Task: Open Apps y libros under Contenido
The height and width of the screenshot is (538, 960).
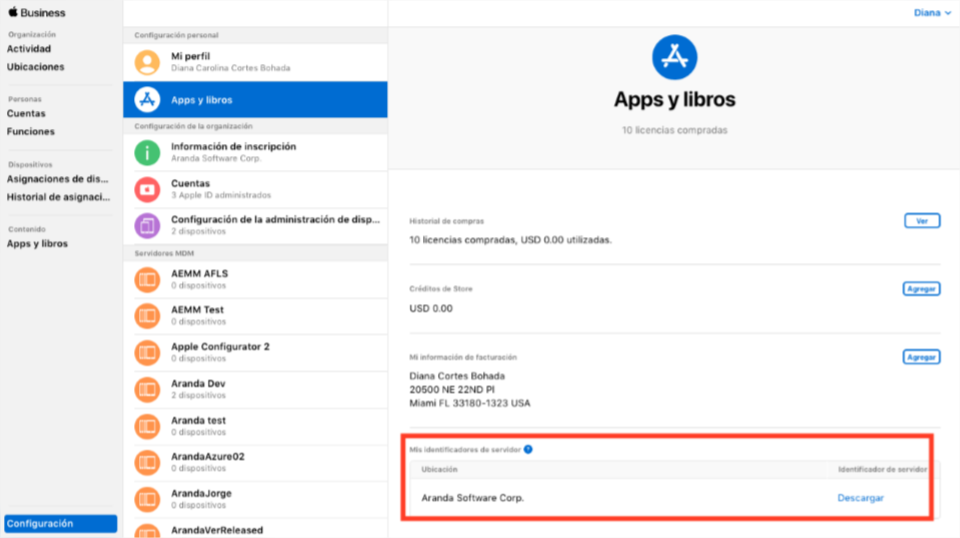Action: tap(37, 244)
